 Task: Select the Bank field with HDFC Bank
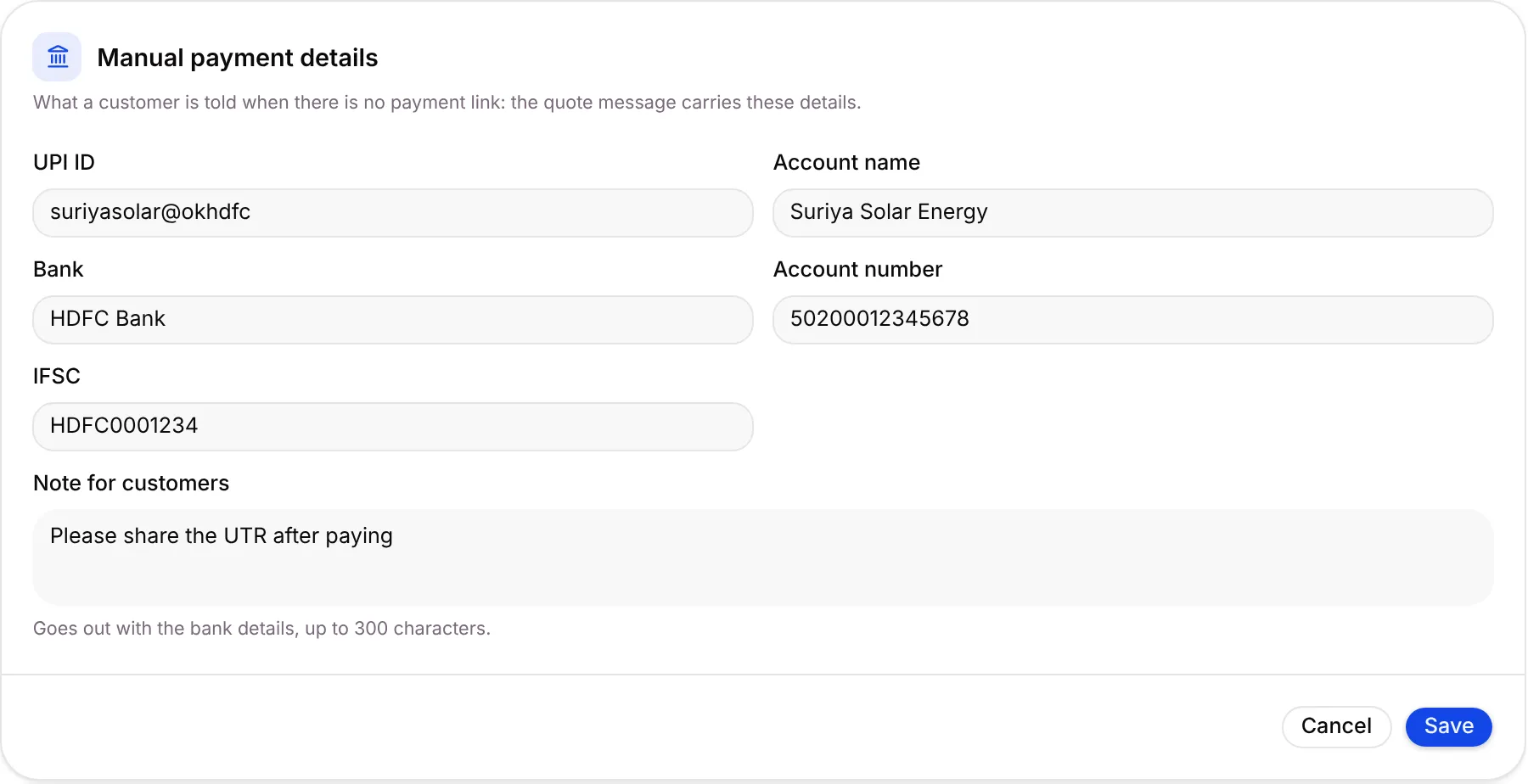point(393,320)
